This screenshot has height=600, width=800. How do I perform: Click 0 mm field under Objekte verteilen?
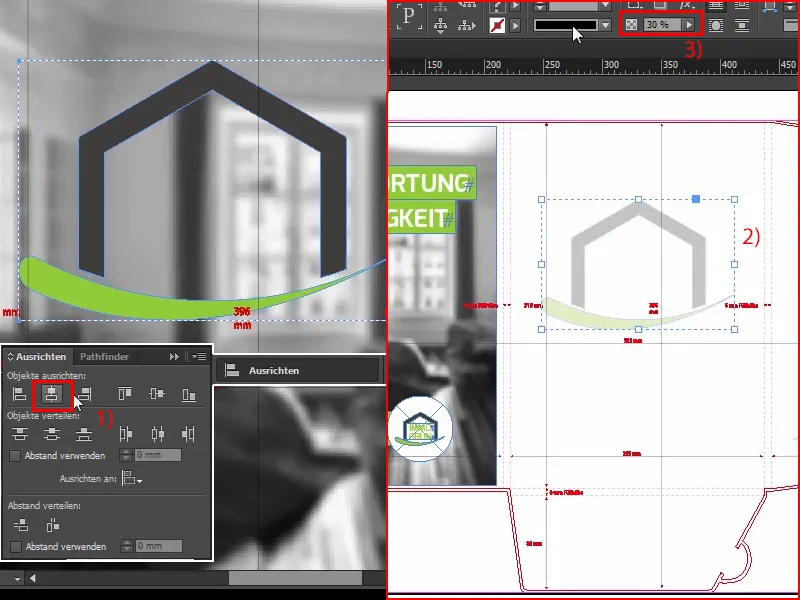pos(158,455)
